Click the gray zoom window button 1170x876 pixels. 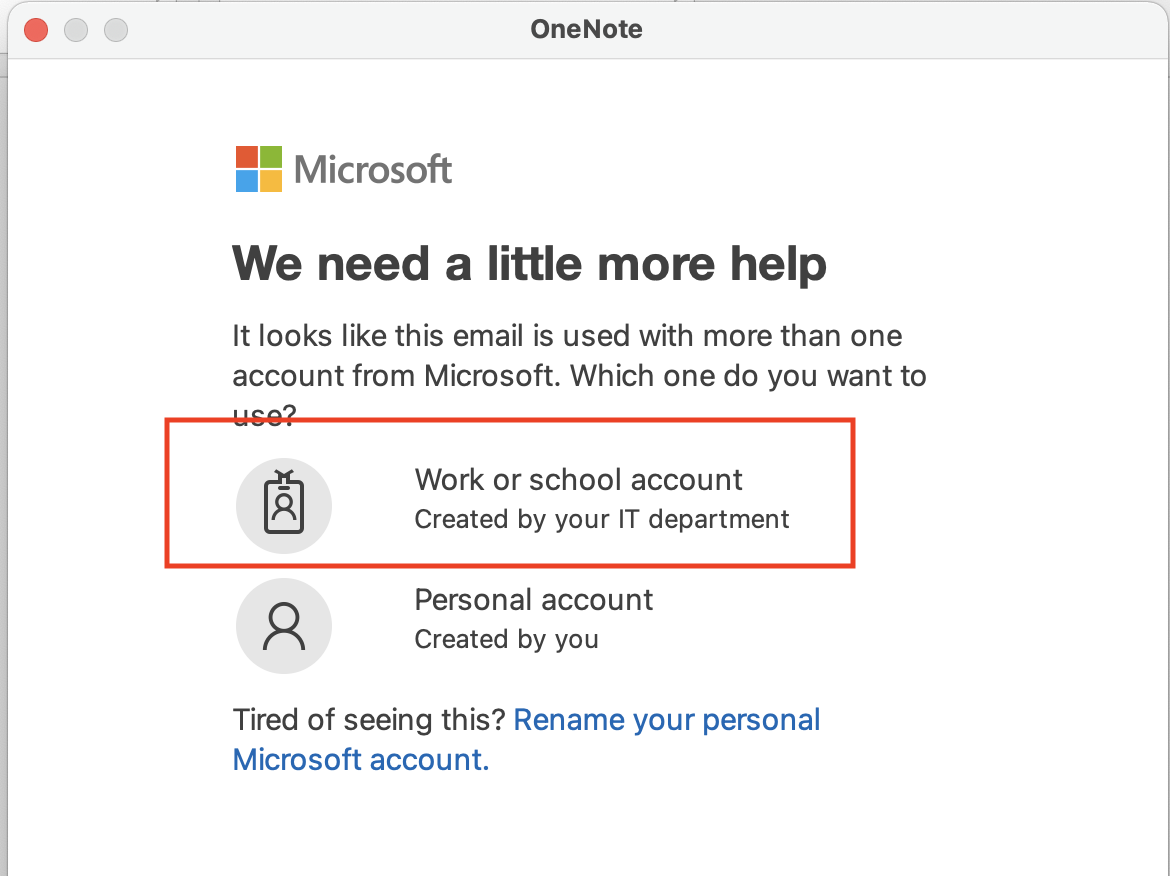click(x=116, y=30)
